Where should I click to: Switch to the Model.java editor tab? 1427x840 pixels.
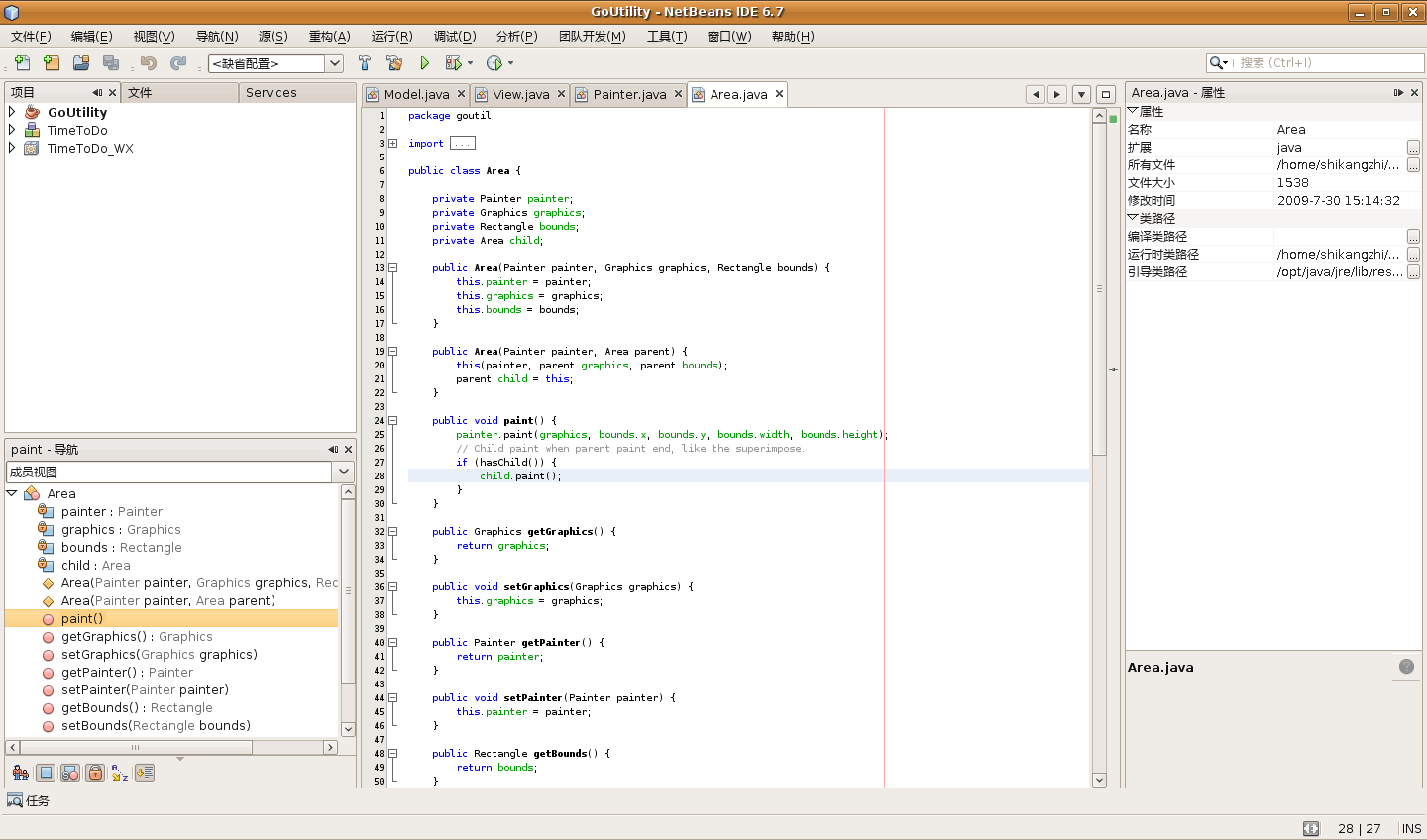(x=415, y=94)
